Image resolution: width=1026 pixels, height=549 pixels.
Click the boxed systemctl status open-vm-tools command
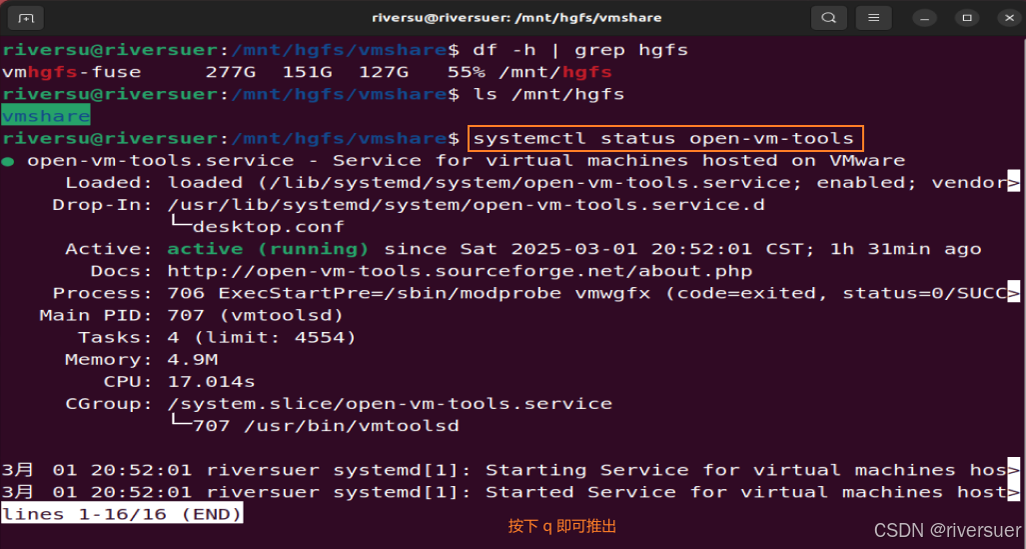(x=664, y=138)
